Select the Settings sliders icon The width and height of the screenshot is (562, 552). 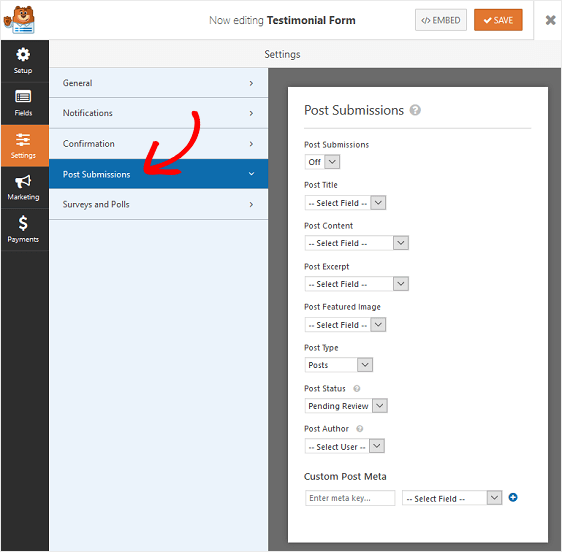tap(23, 139)
